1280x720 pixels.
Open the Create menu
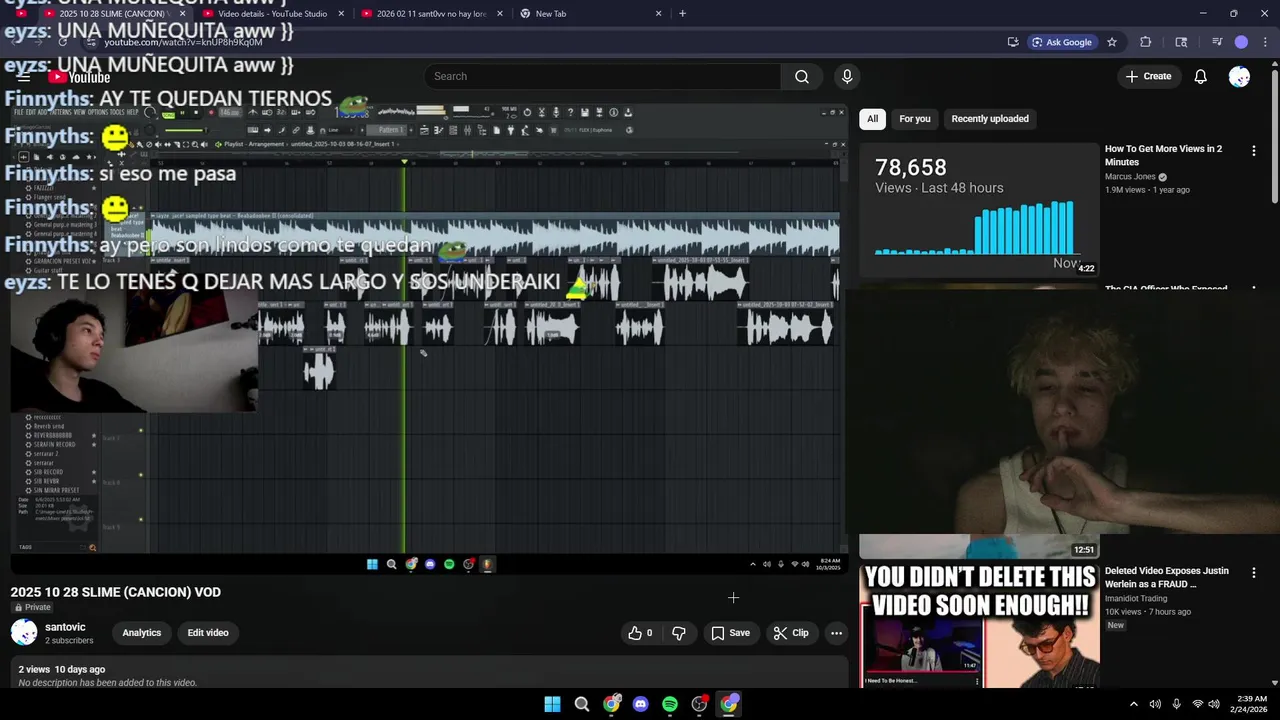click(x=1148, y=76)
